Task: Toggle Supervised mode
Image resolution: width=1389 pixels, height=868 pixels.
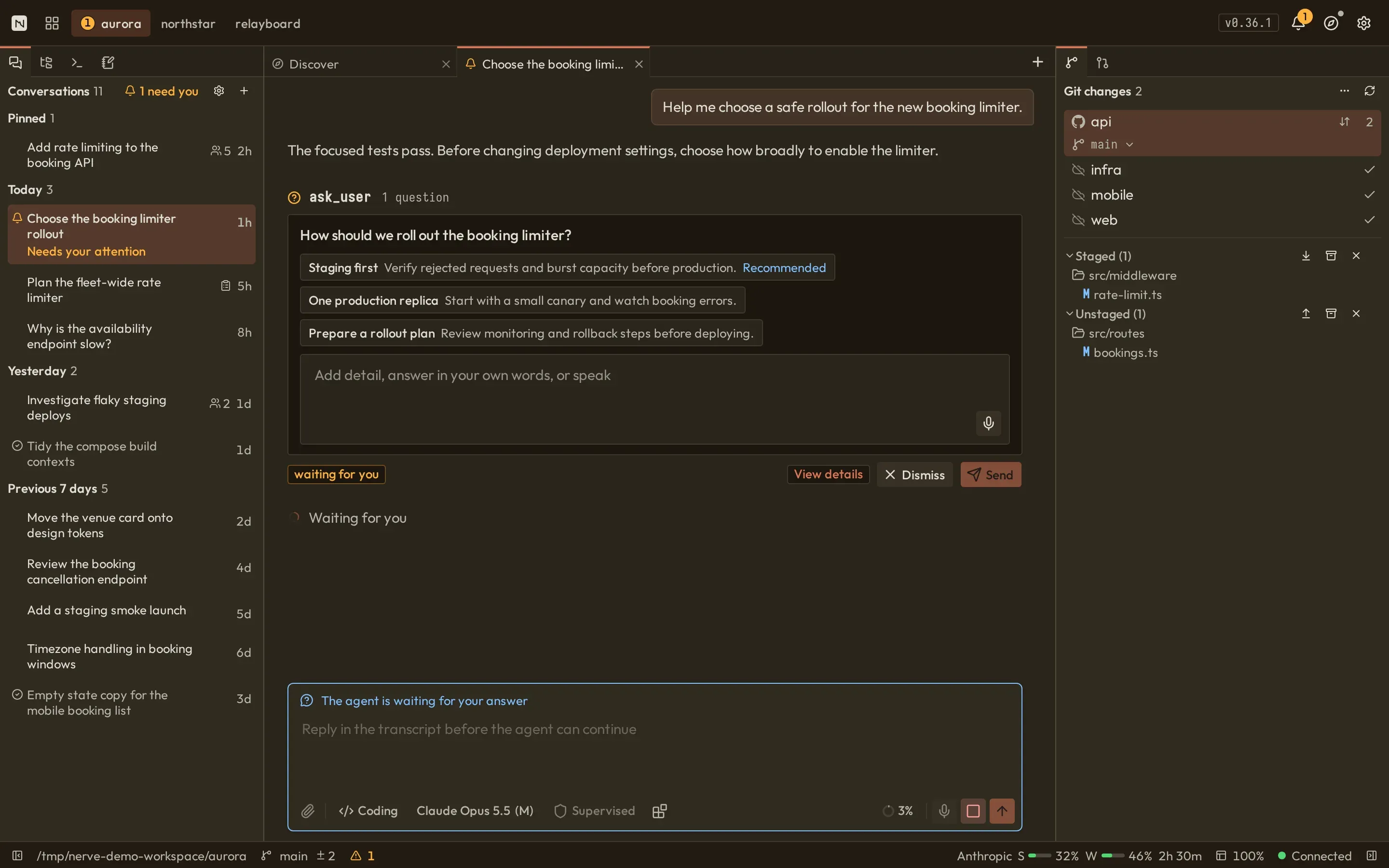Action: tap(595, 811)
